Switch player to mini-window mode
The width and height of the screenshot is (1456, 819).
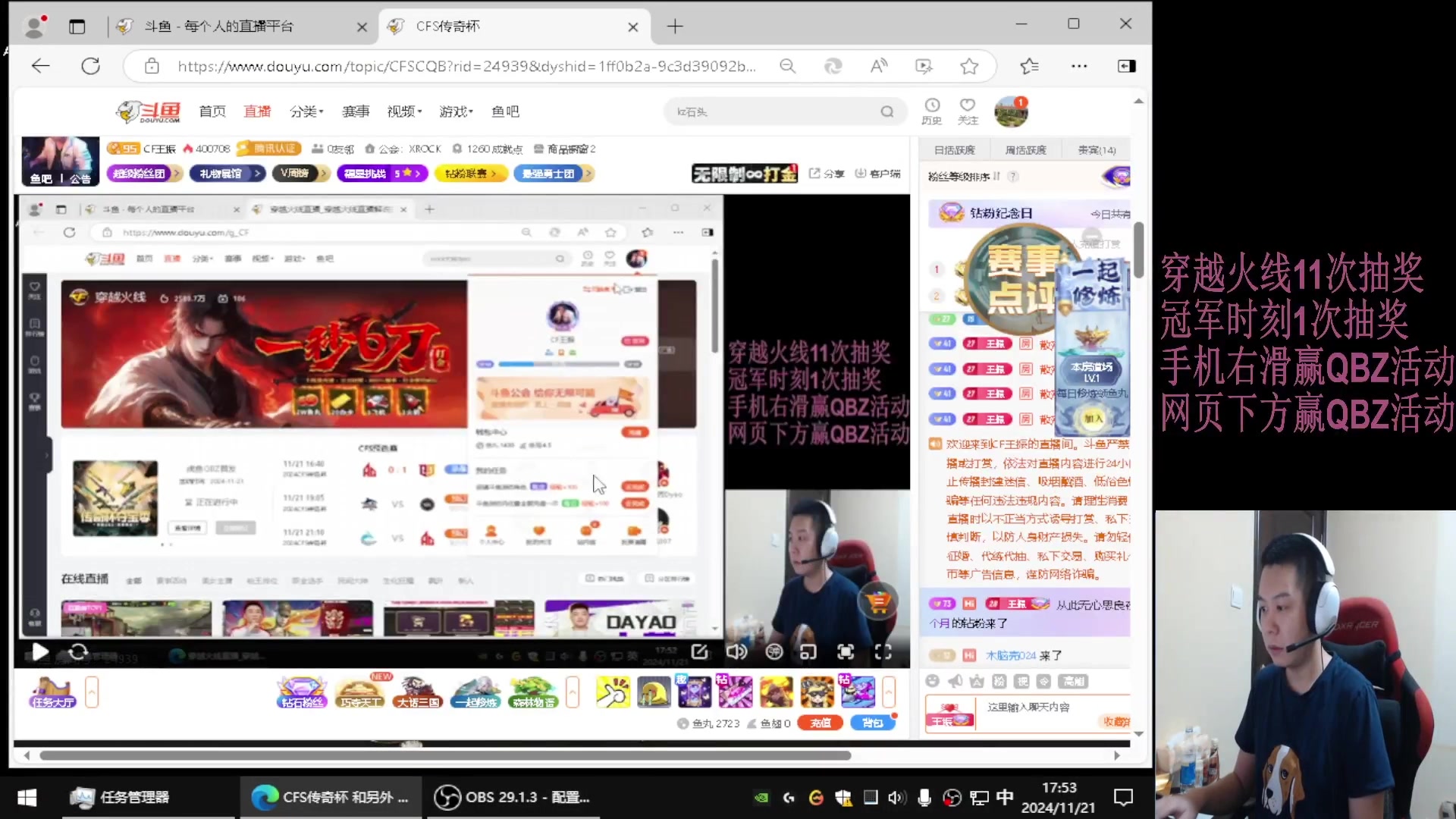click(808, 651)
